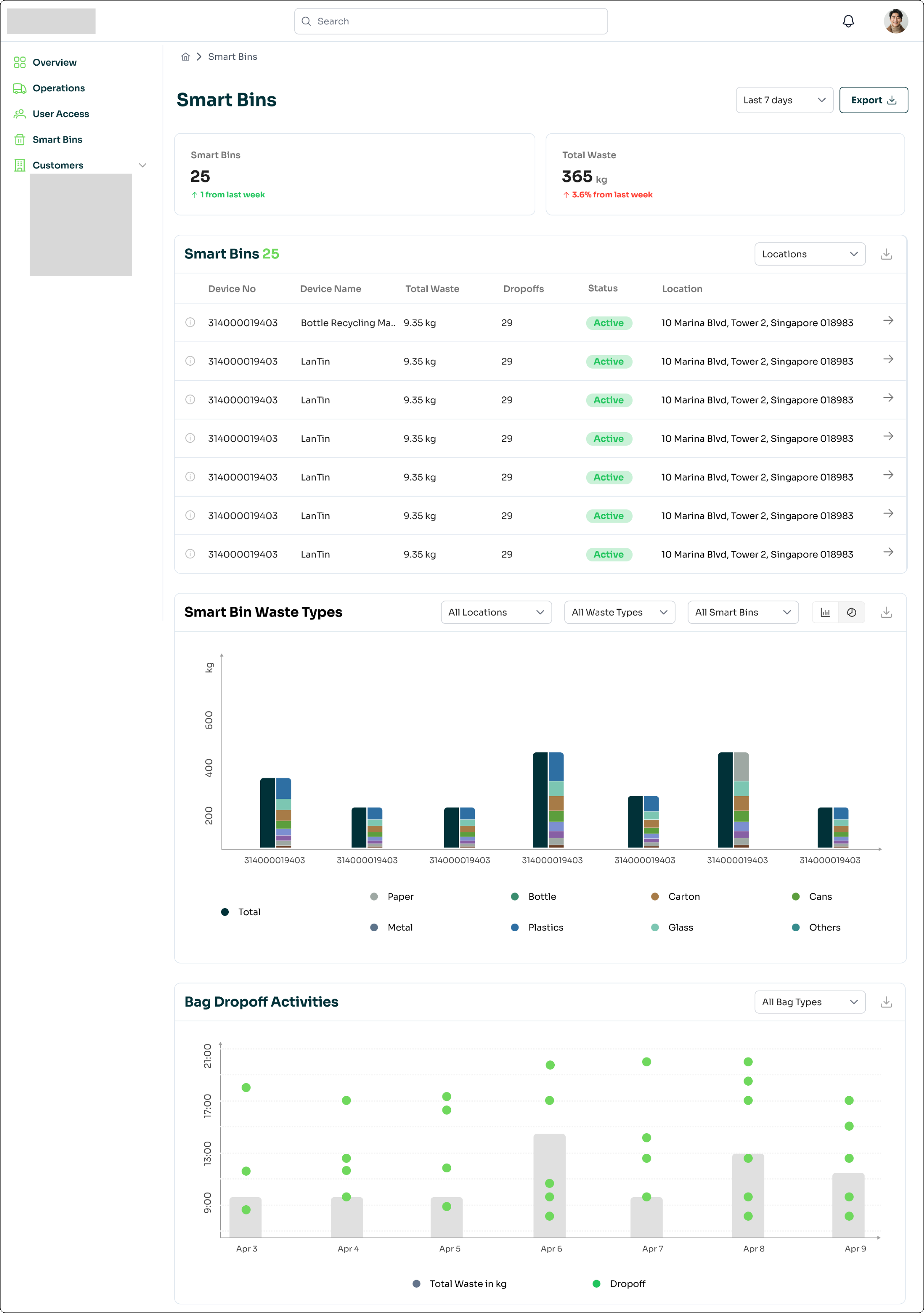Click the Smart Bins 25 summary card
Viewport: 924px width, 1313px height.
pyautogui.click(x=354, y=175)
